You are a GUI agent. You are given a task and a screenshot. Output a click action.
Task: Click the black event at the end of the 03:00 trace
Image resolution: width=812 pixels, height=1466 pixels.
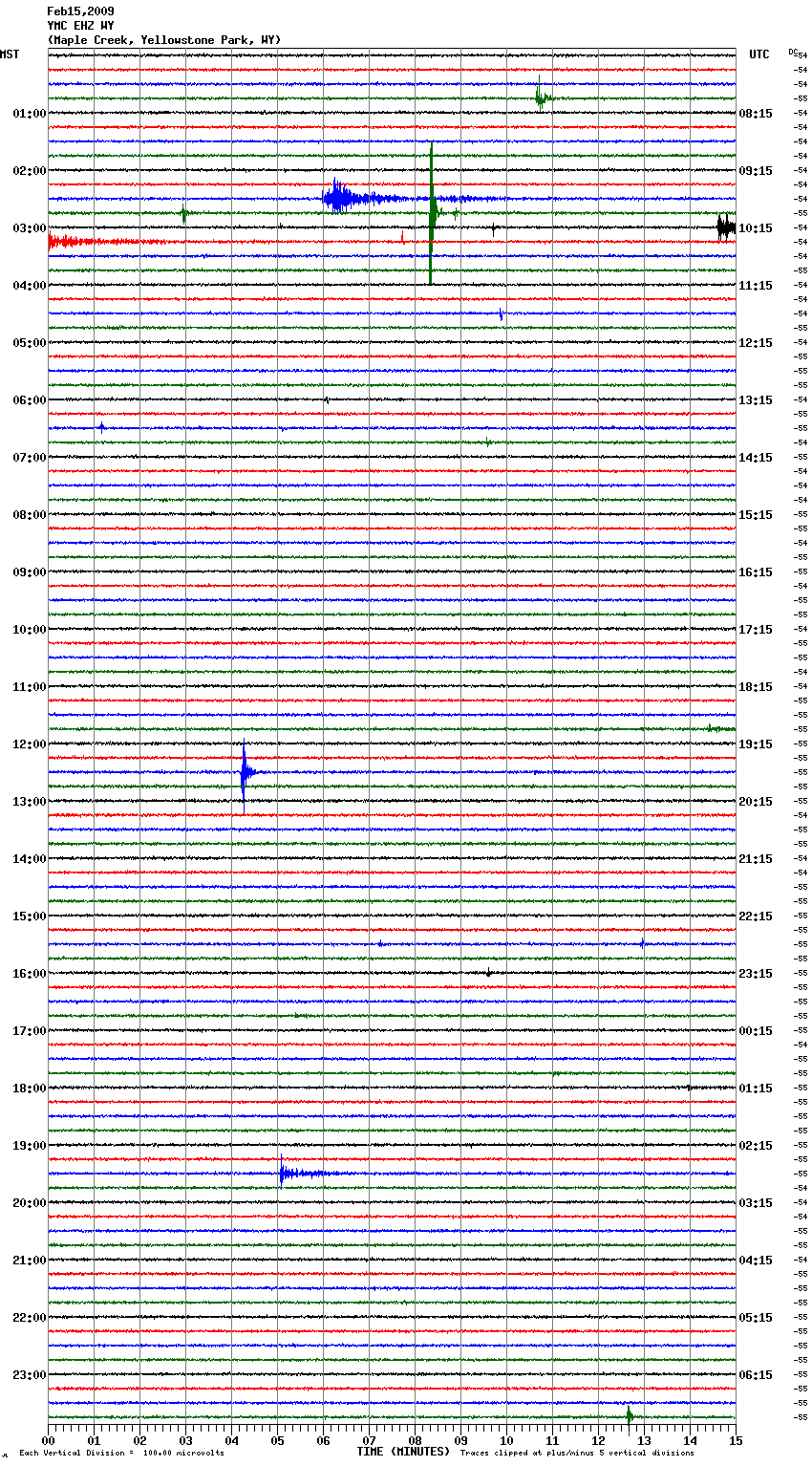pyautogui.click(x=726, y=227)
